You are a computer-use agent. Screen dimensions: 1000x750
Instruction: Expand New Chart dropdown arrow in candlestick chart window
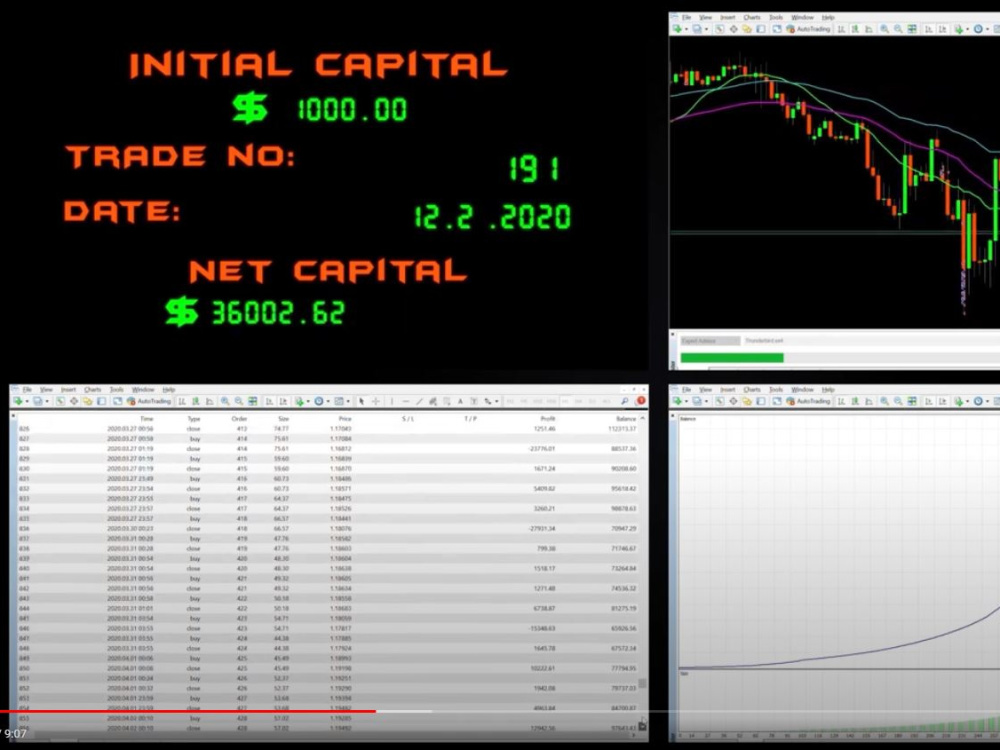pyautogui.click(x=686, y=29)
